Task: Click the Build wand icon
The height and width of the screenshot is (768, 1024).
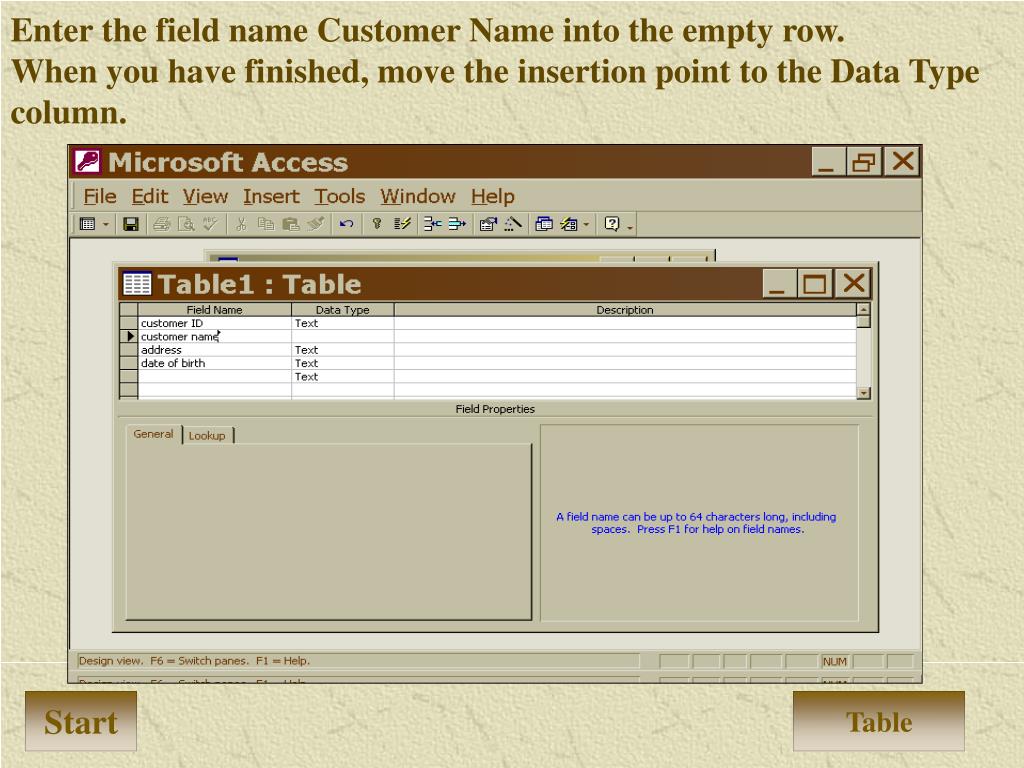Action: (x=513, y=224)
